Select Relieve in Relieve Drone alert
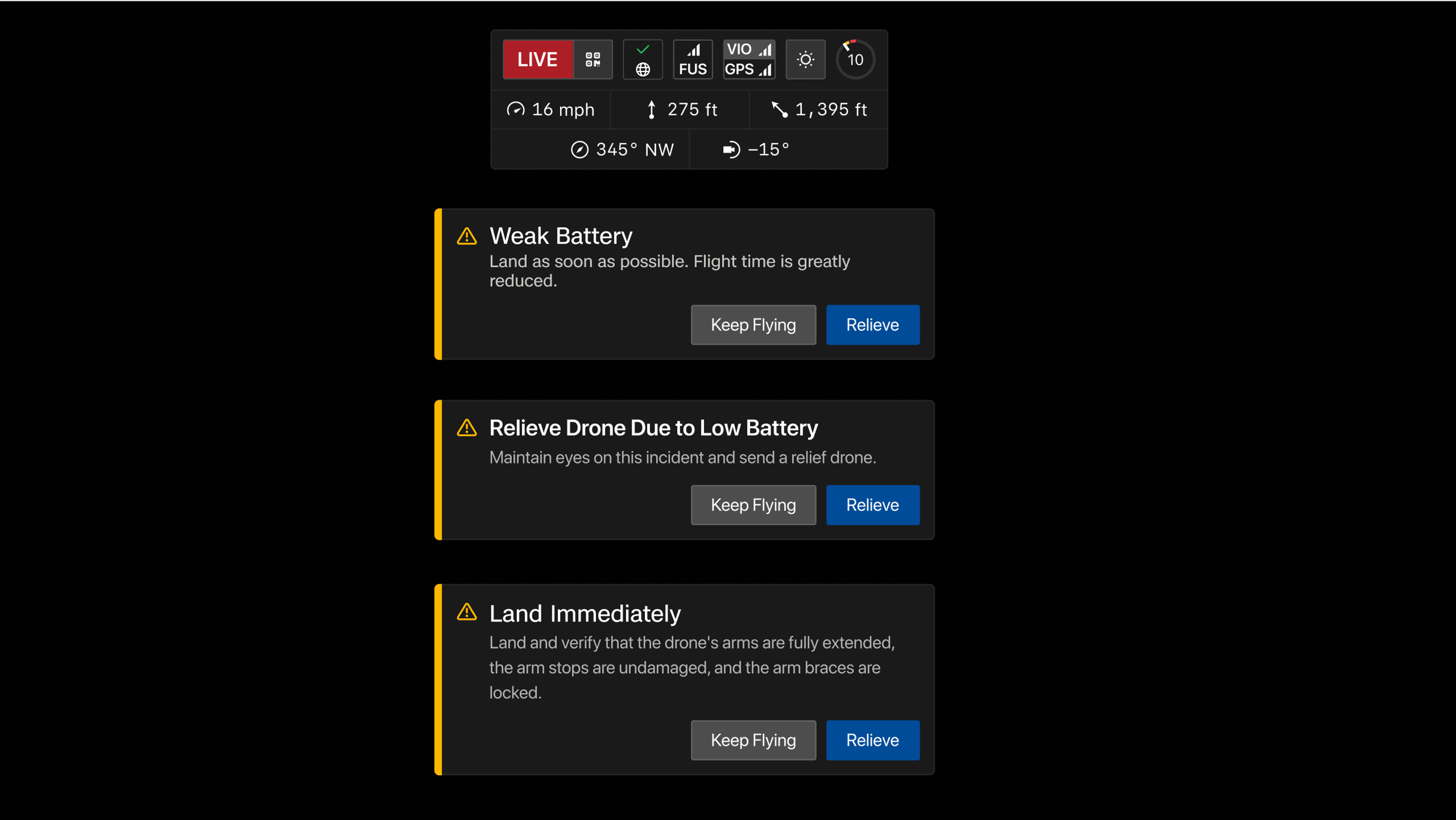This screenshot has width=1456, height=820. [873, 505]
